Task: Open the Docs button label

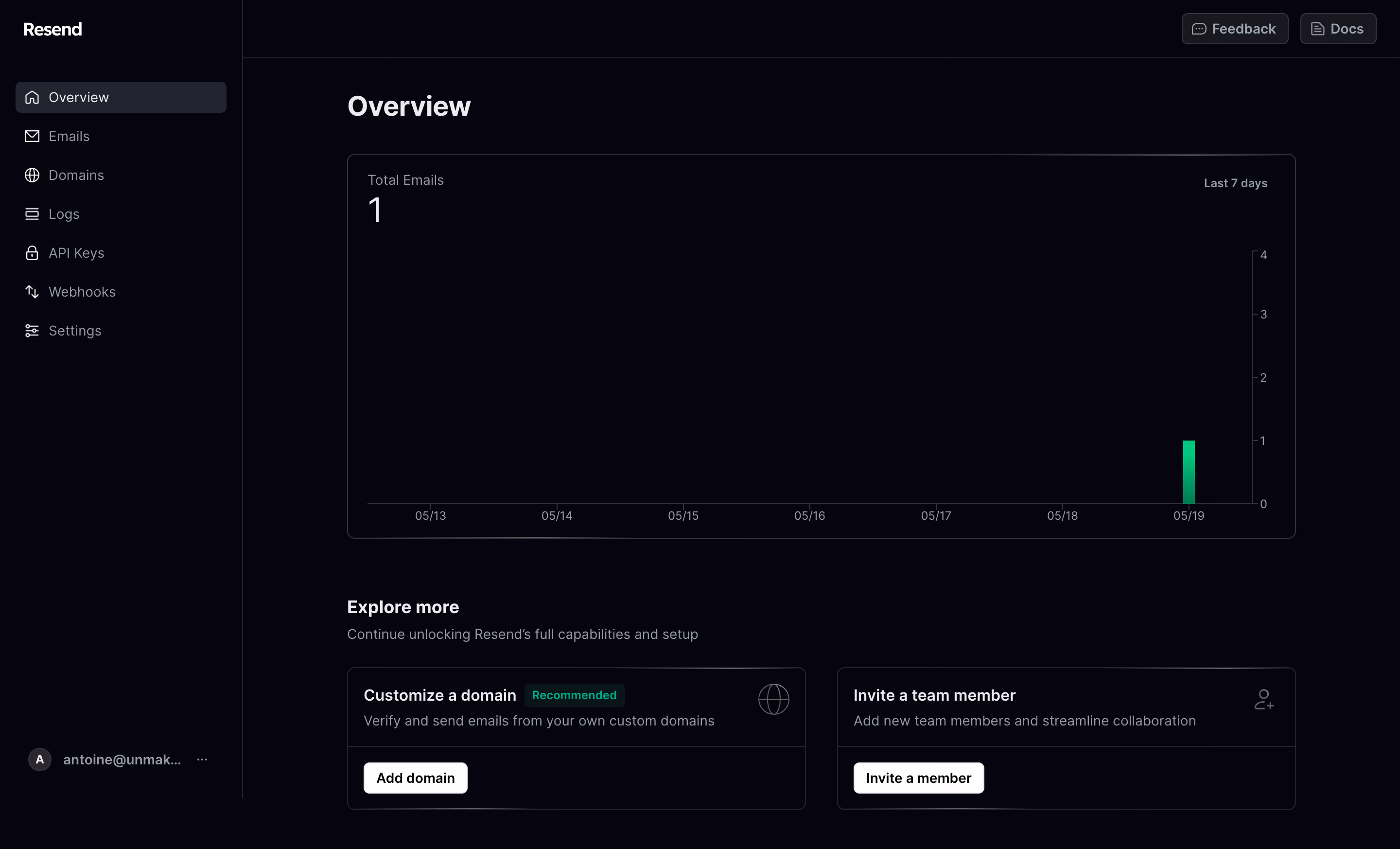Action: [1347, 29]
